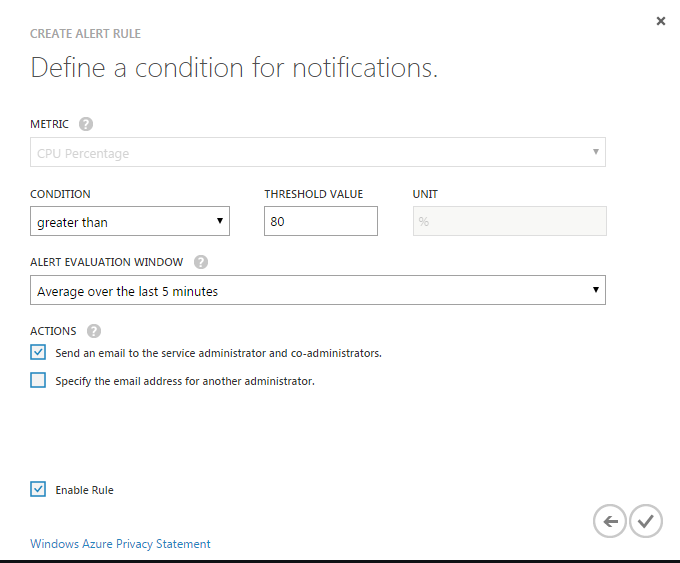Click the Actions help question mark icon
The width and height of the screenshot is (680, 563).
click(94, 331)
